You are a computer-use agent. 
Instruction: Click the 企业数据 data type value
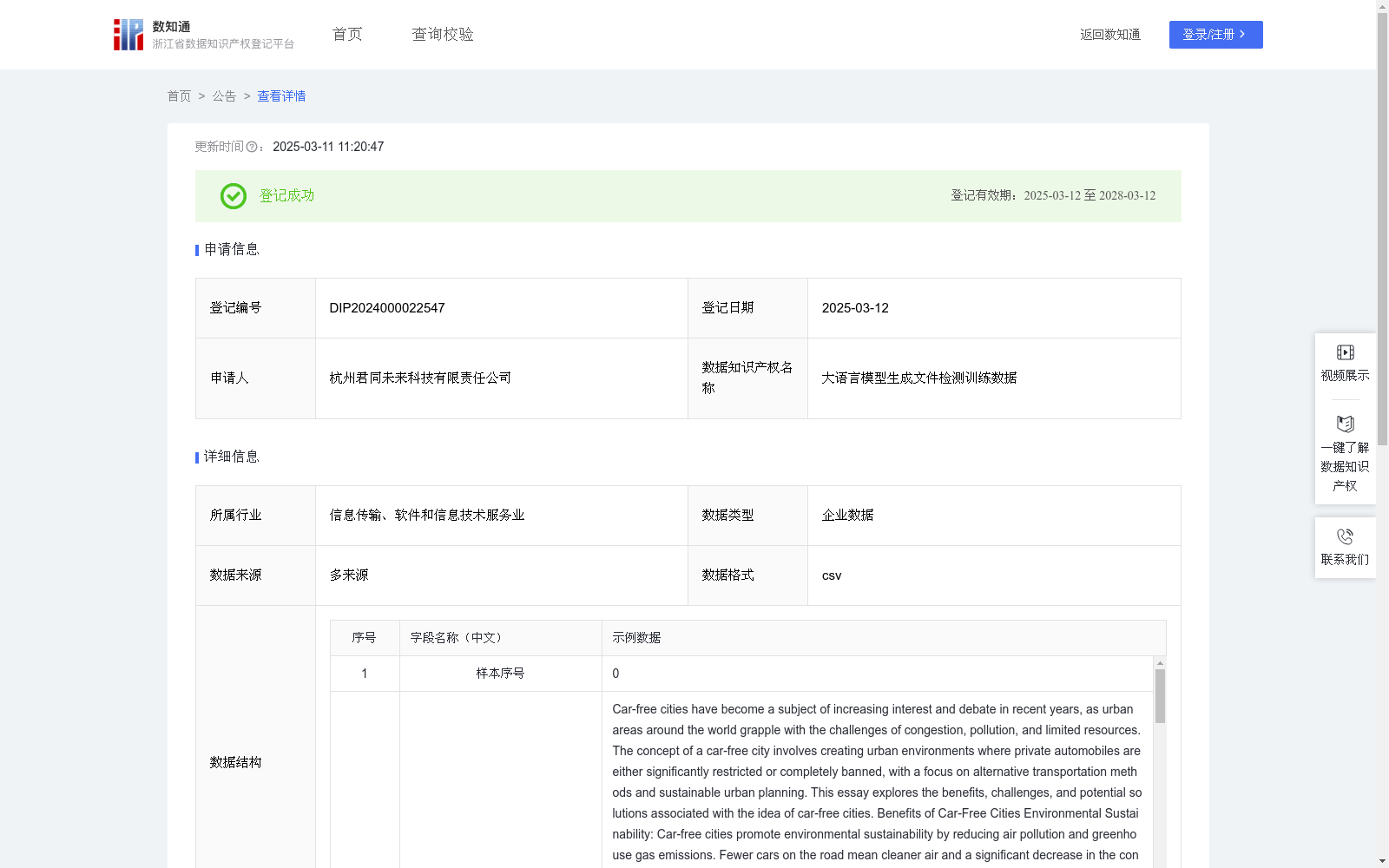(847, 516)
